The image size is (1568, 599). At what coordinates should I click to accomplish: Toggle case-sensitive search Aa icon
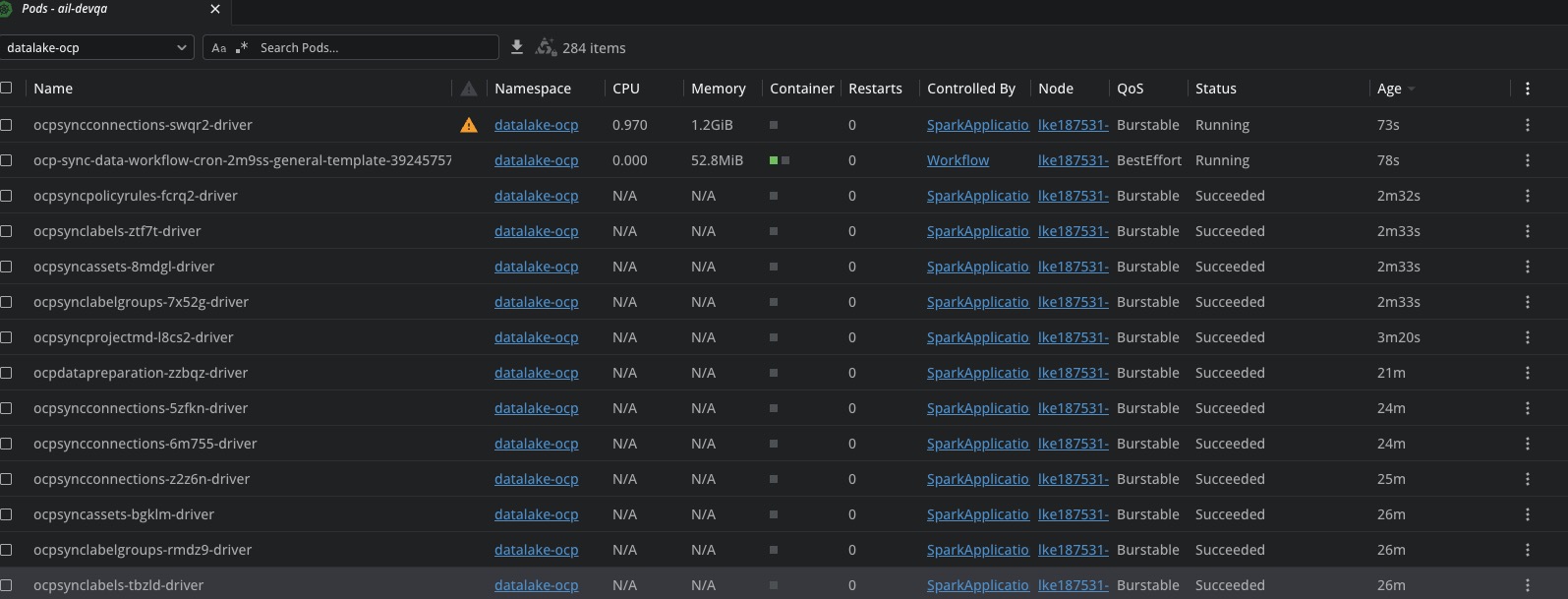click(219, 47)
